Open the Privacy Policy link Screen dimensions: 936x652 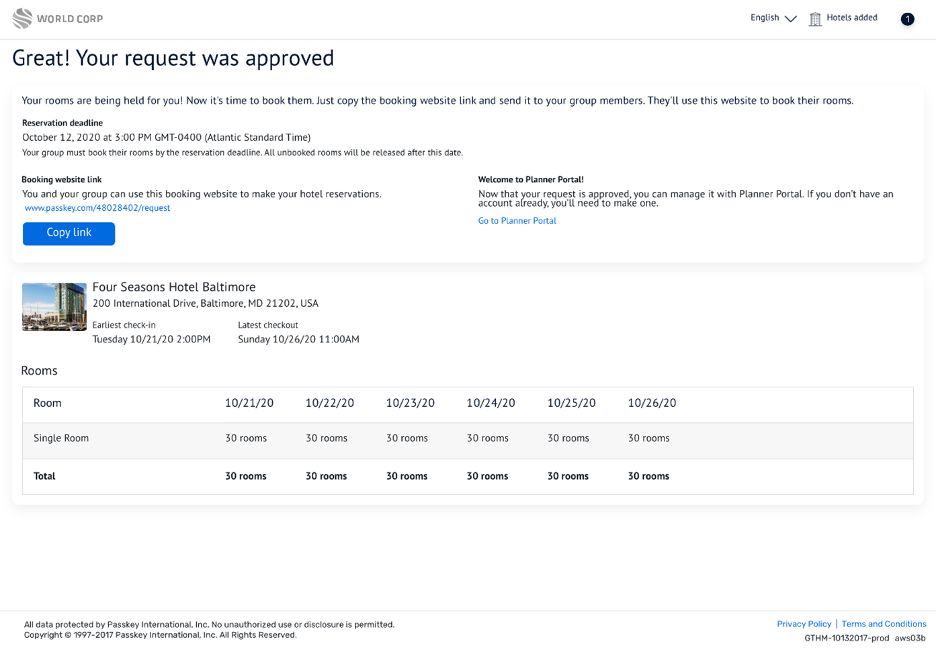pyautogui.click(x=804, y=624)
